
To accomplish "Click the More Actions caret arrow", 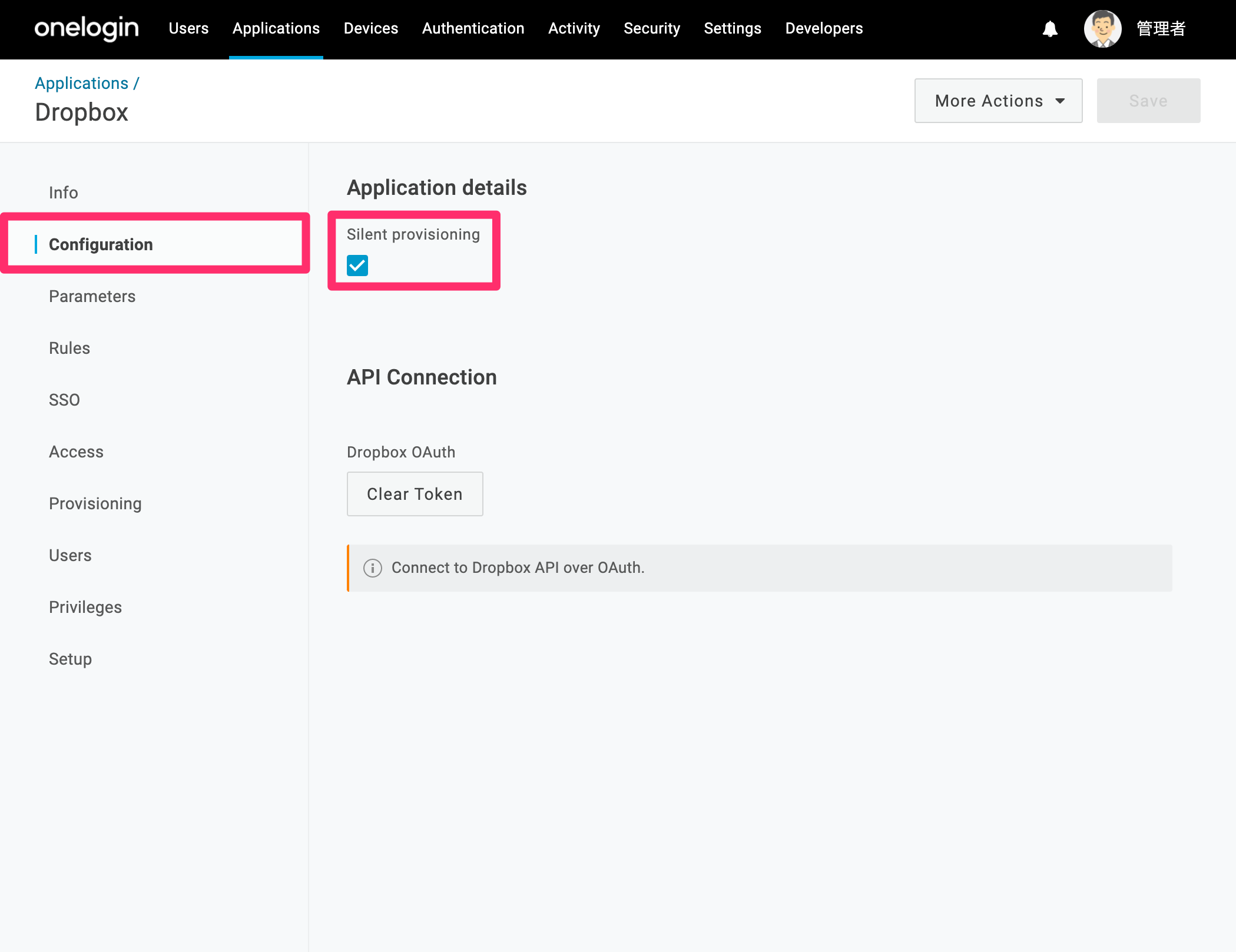I will pyautogui.click(x=1060, y=101).
